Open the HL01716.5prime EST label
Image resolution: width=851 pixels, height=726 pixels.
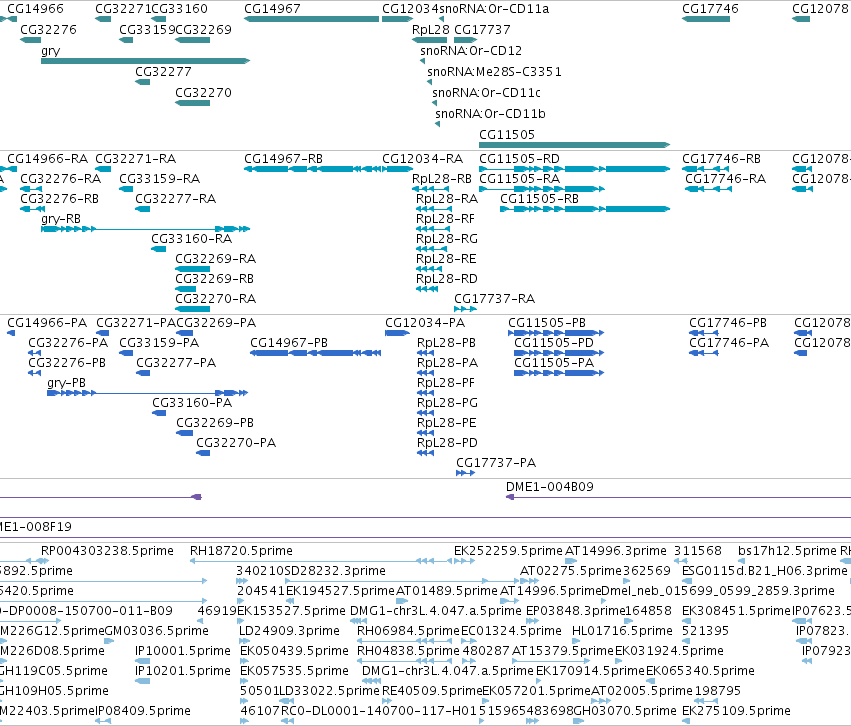pos(623,631)
